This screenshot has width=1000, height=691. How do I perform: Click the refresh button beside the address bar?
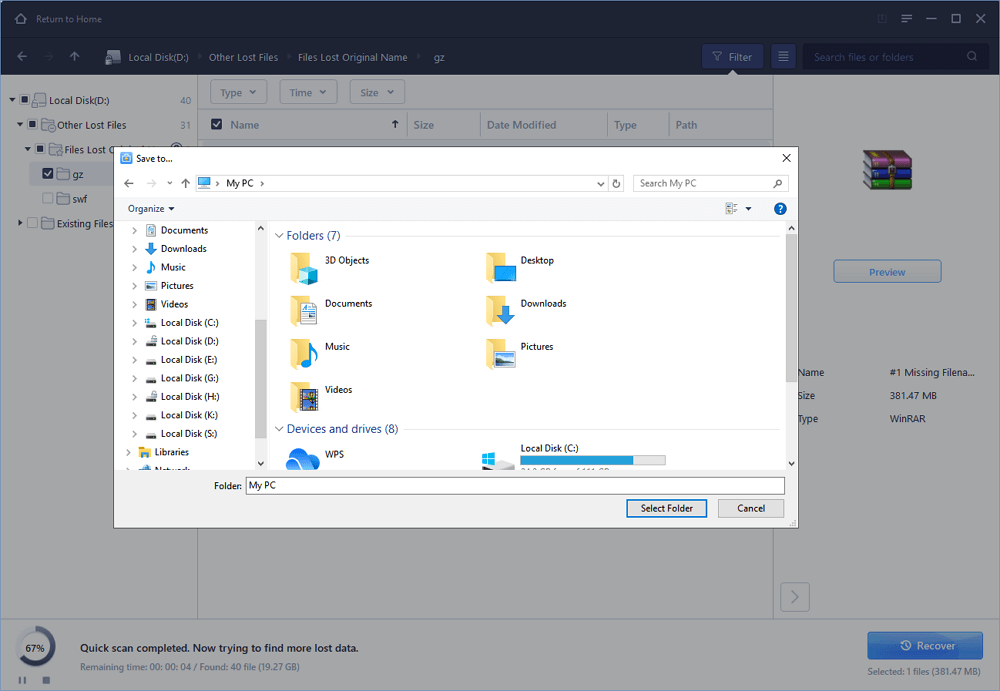point(616,184)
